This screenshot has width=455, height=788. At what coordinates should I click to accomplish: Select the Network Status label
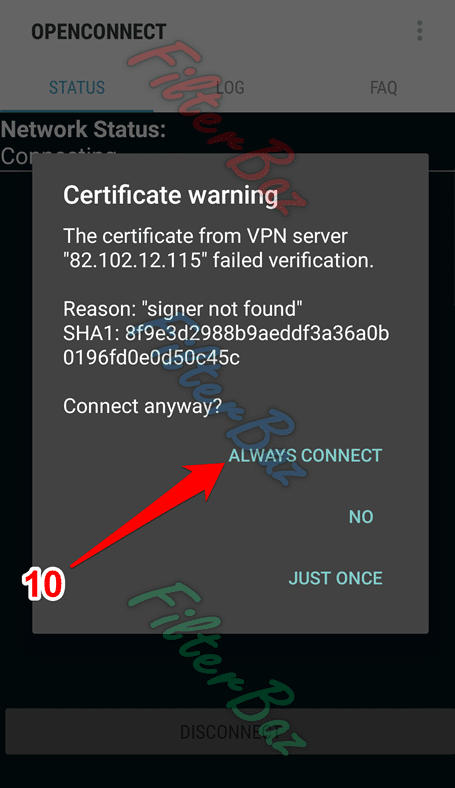pyautogui.click(x=83, y=129)
